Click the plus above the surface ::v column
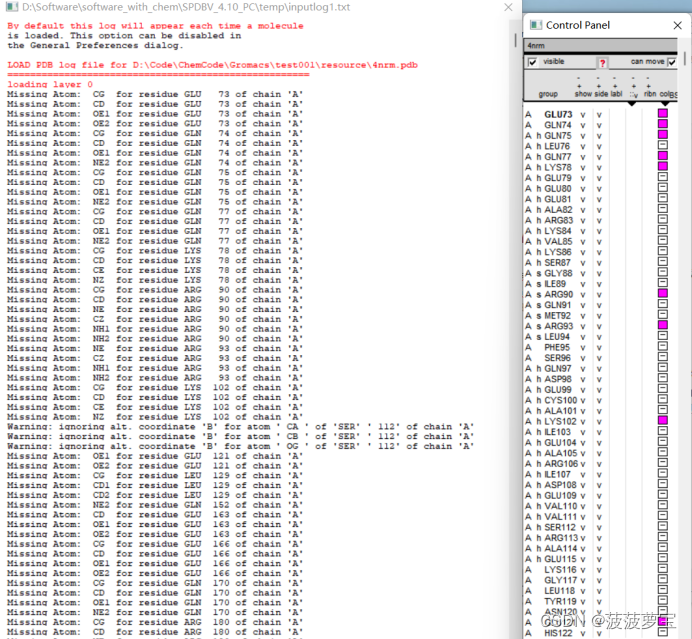This screenshot has width=692, height=639. point(633,86)
